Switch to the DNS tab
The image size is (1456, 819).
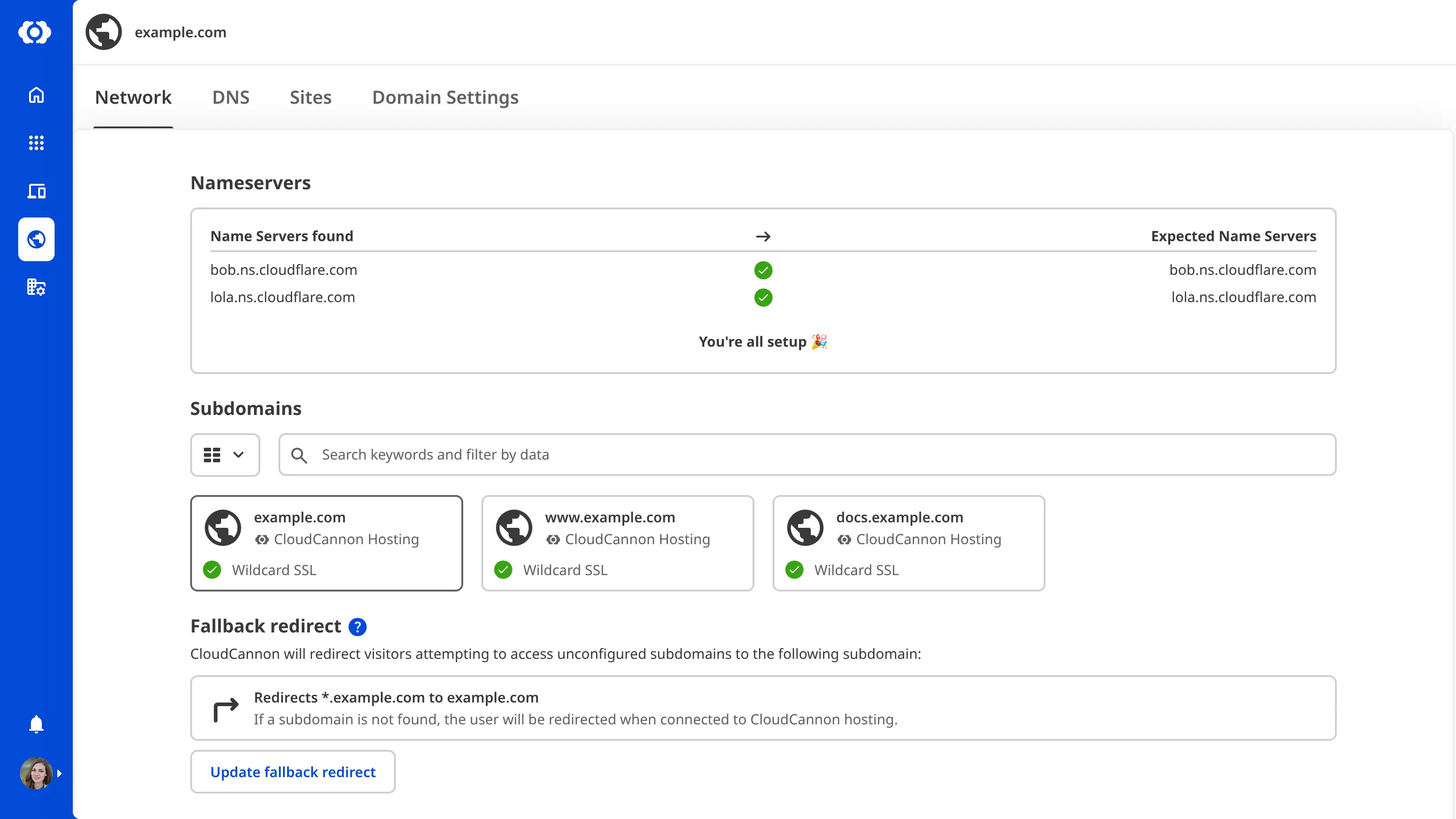pyautogui.click(x=231, y=97)
